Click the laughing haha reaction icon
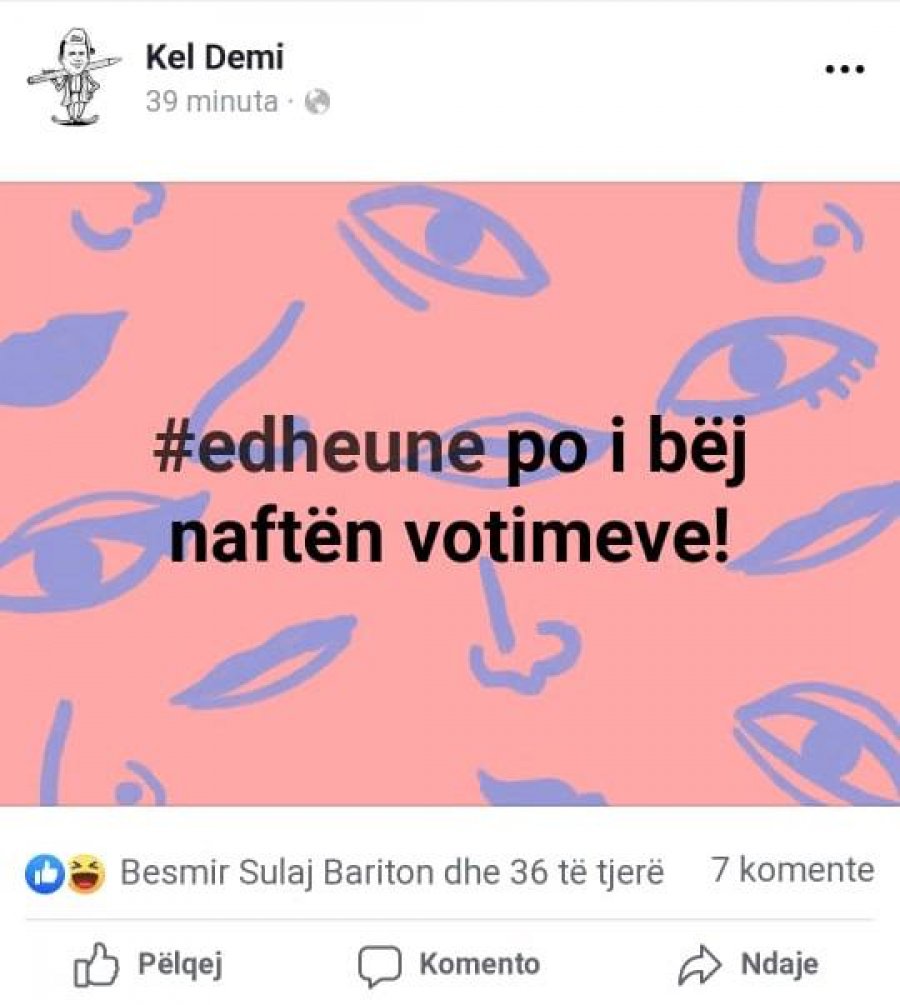This screenshot has width=900, height=1005. tap(86, 874)
